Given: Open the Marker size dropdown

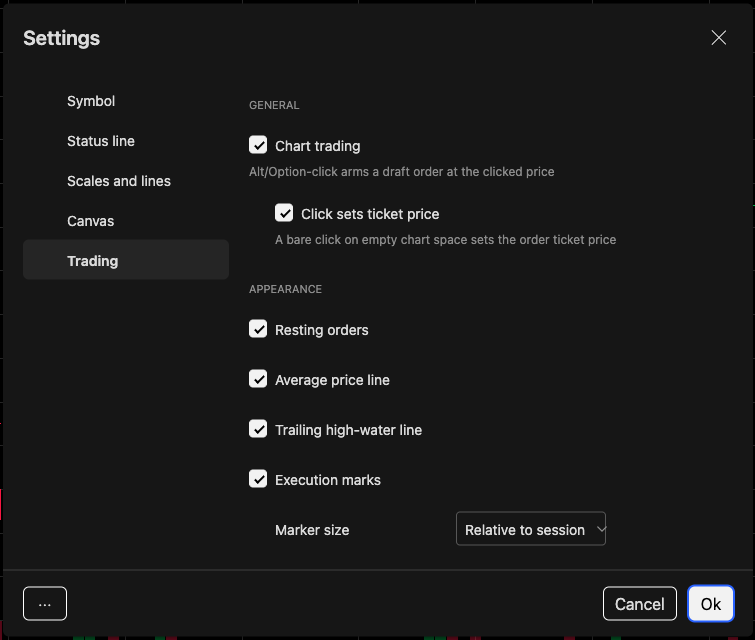Looking at the screenshot, I should point(531,529).
